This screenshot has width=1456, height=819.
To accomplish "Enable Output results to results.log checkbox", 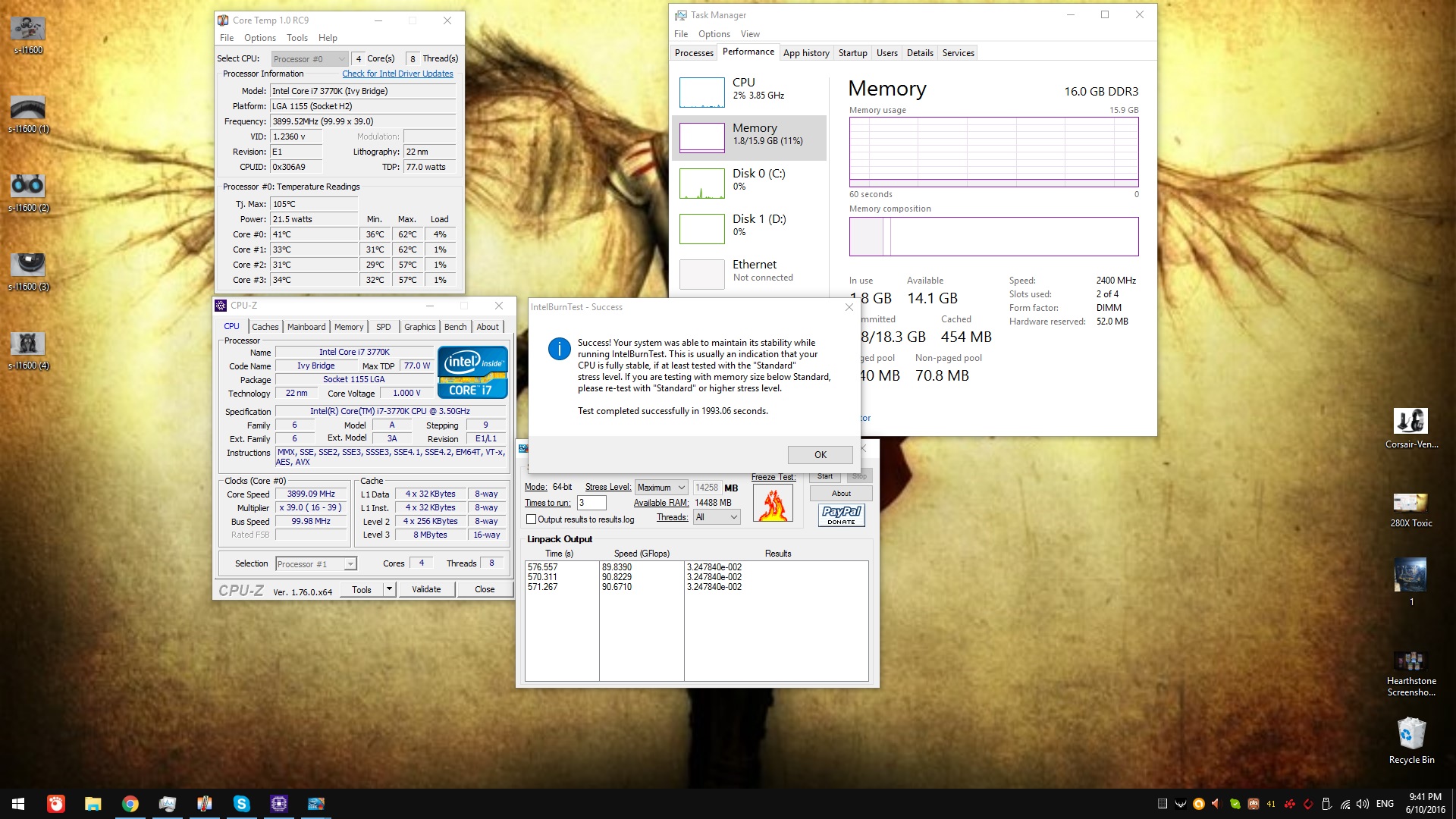I will [532, 519].
